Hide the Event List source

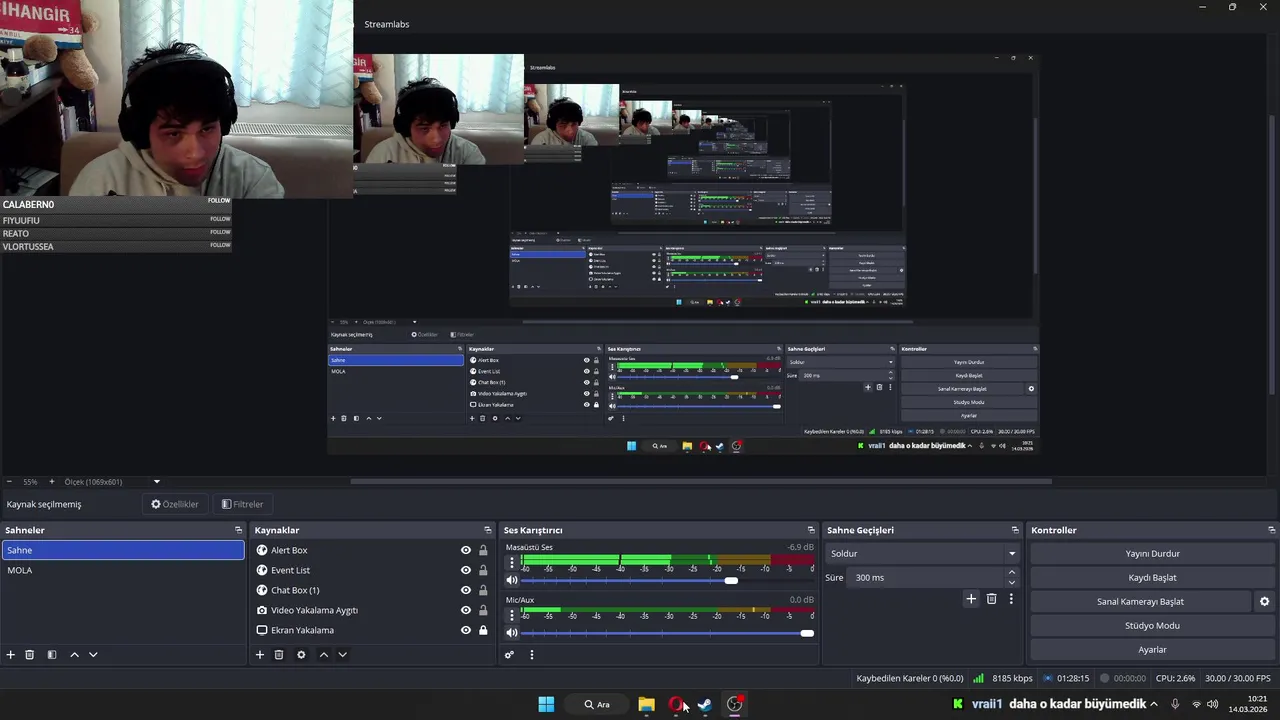(x=466, y=570)
